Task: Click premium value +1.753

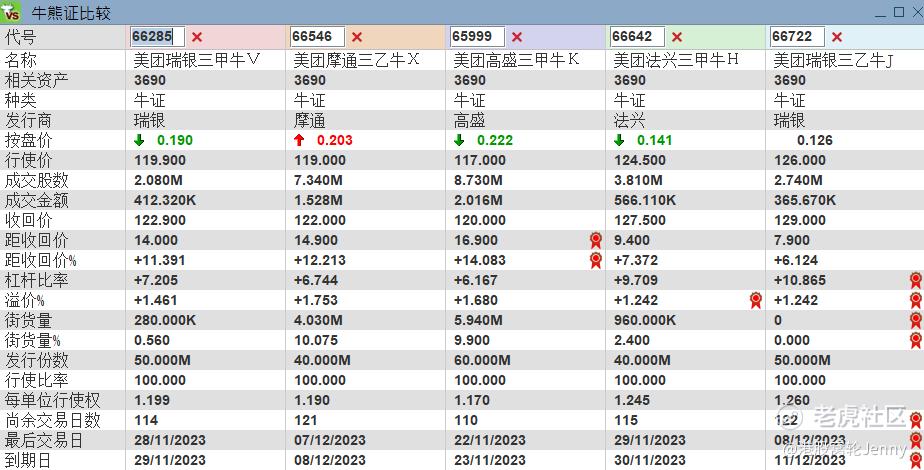Action: (315, 300)
